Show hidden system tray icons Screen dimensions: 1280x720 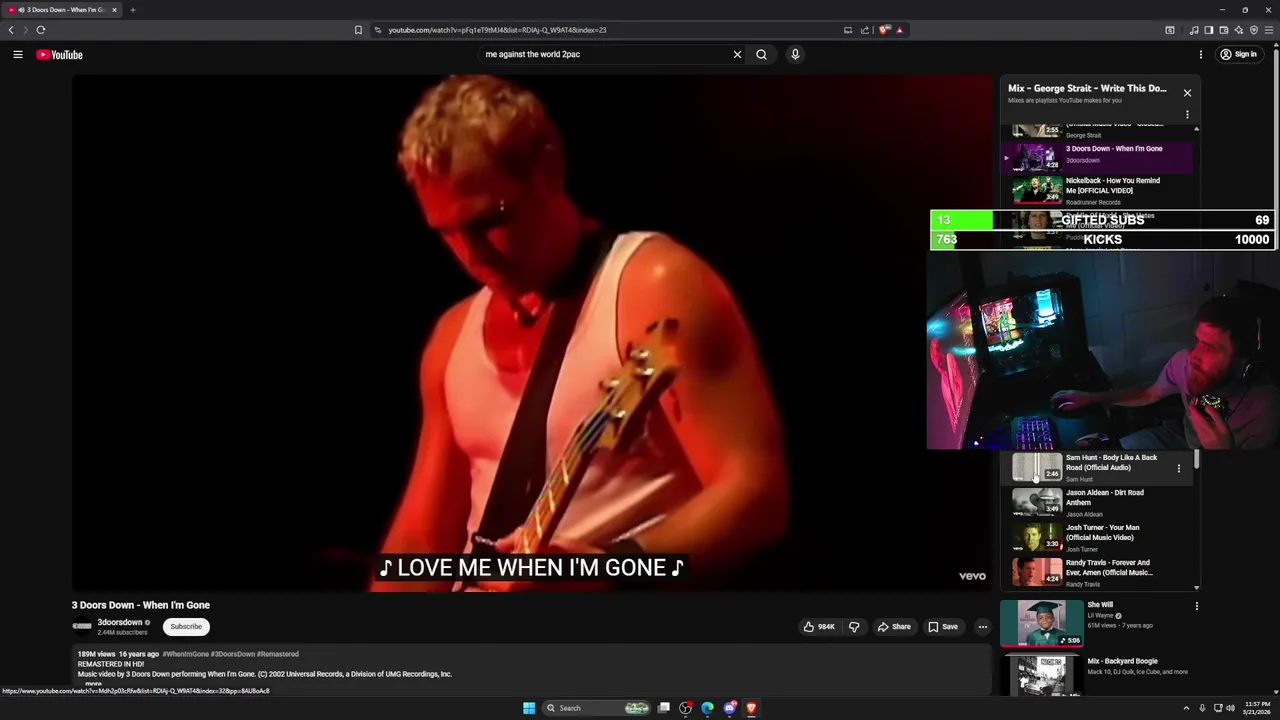pos(1186,708)
